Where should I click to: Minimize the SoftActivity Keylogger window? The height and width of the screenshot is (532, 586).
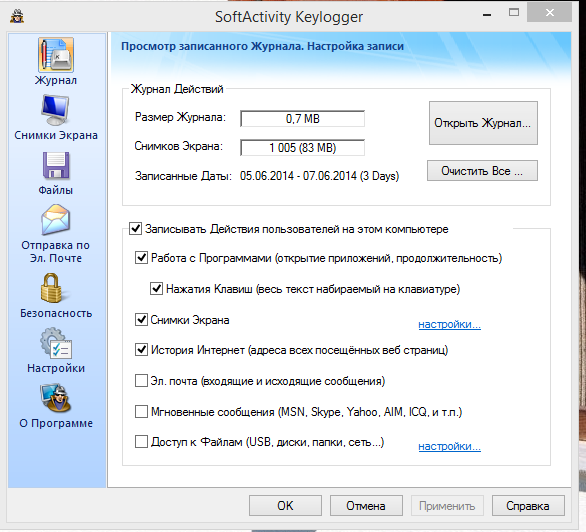tap(487, 15)
